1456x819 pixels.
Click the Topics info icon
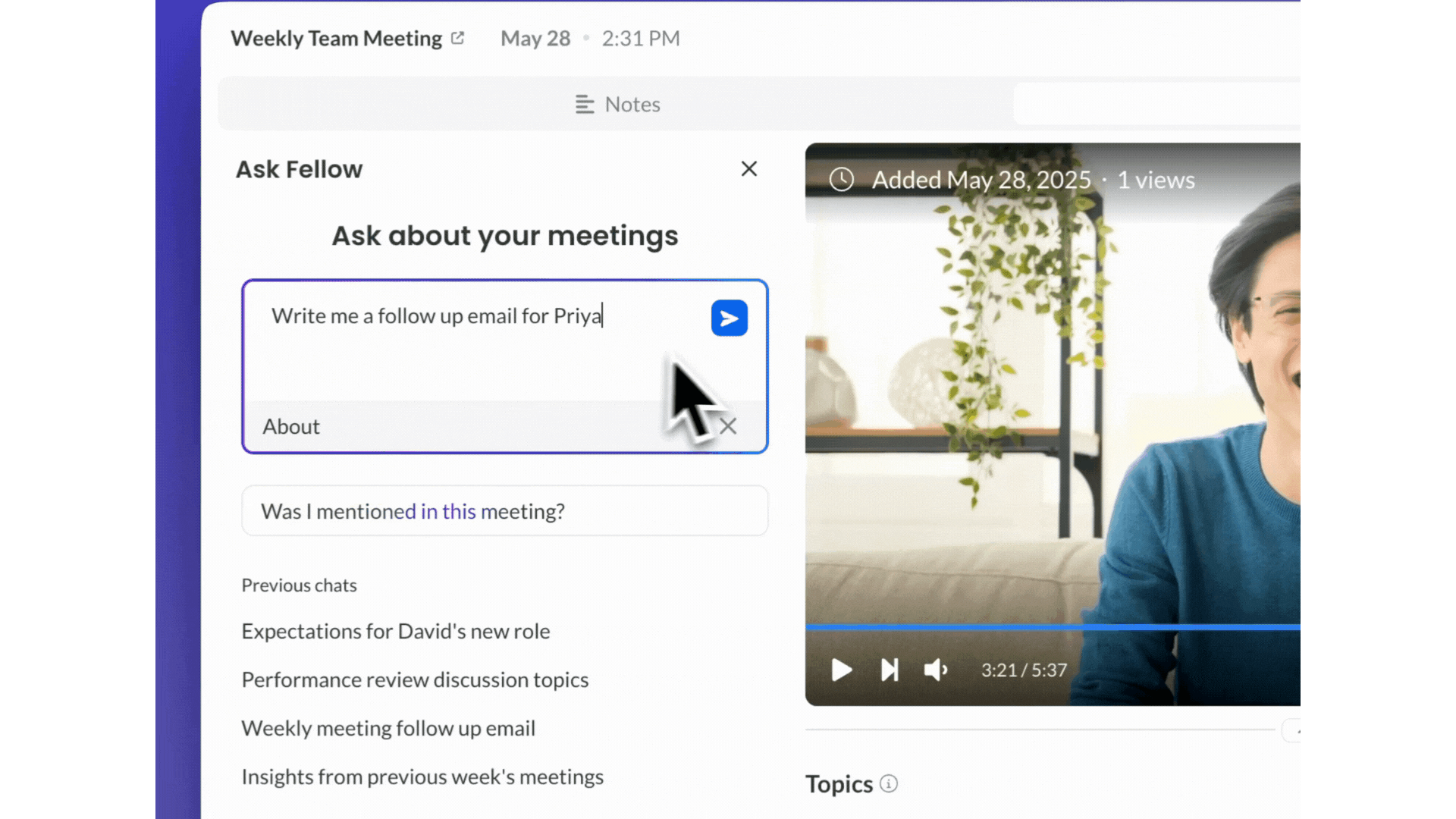click(x=889, y=783)
